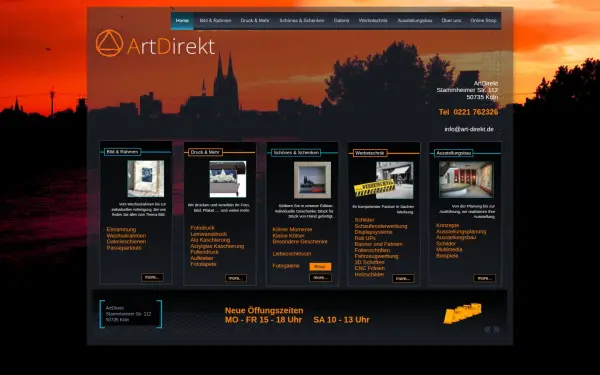This screenshot has width=600, height=375.
Task: Click the Foliendruck link
Action: click(205, 252)
